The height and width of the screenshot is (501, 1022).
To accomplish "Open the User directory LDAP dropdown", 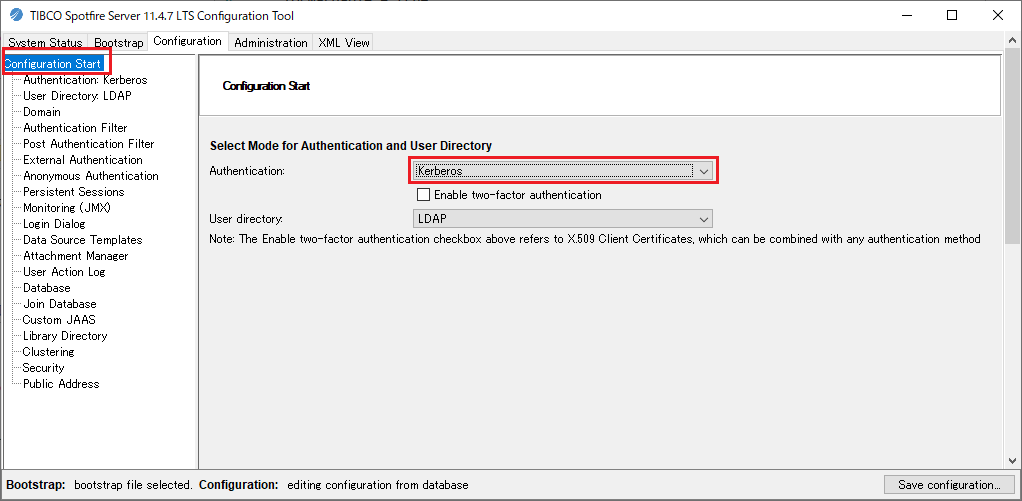I will [x=562, y=218].
